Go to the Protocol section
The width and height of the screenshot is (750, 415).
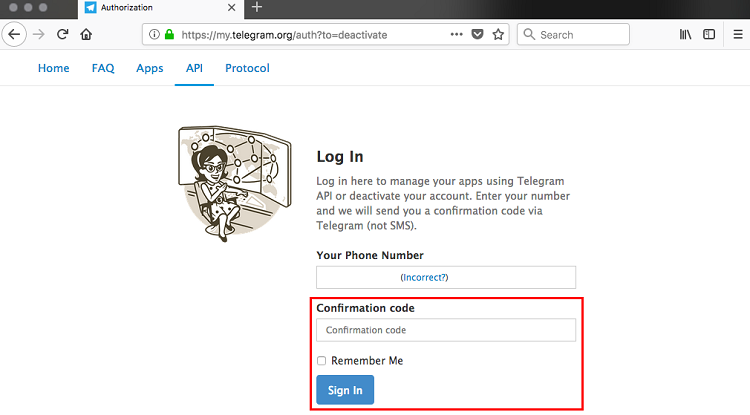tap(247, 68)
